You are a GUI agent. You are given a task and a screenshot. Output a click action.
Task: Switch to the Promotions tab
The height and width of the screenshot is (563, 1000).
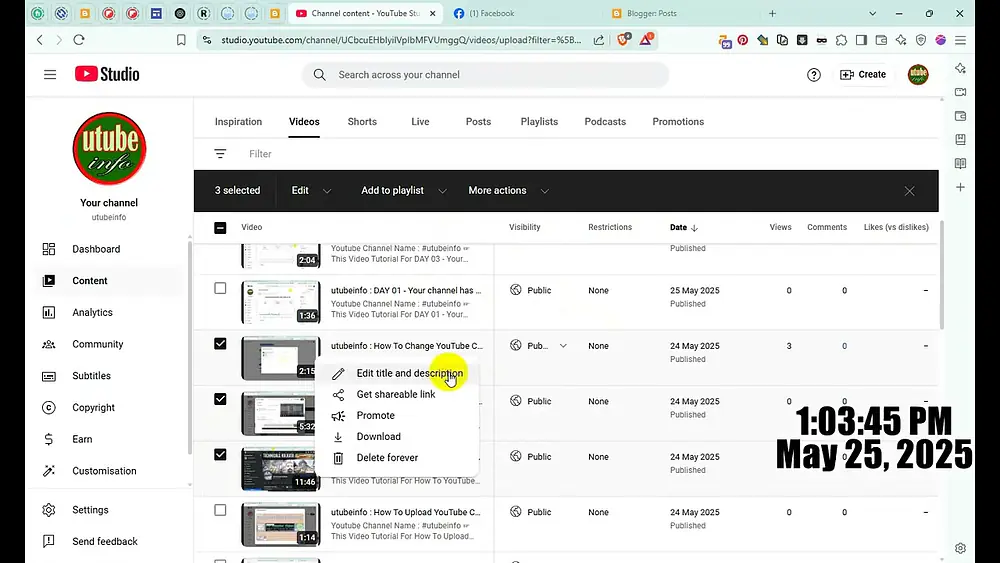(678, 122)
